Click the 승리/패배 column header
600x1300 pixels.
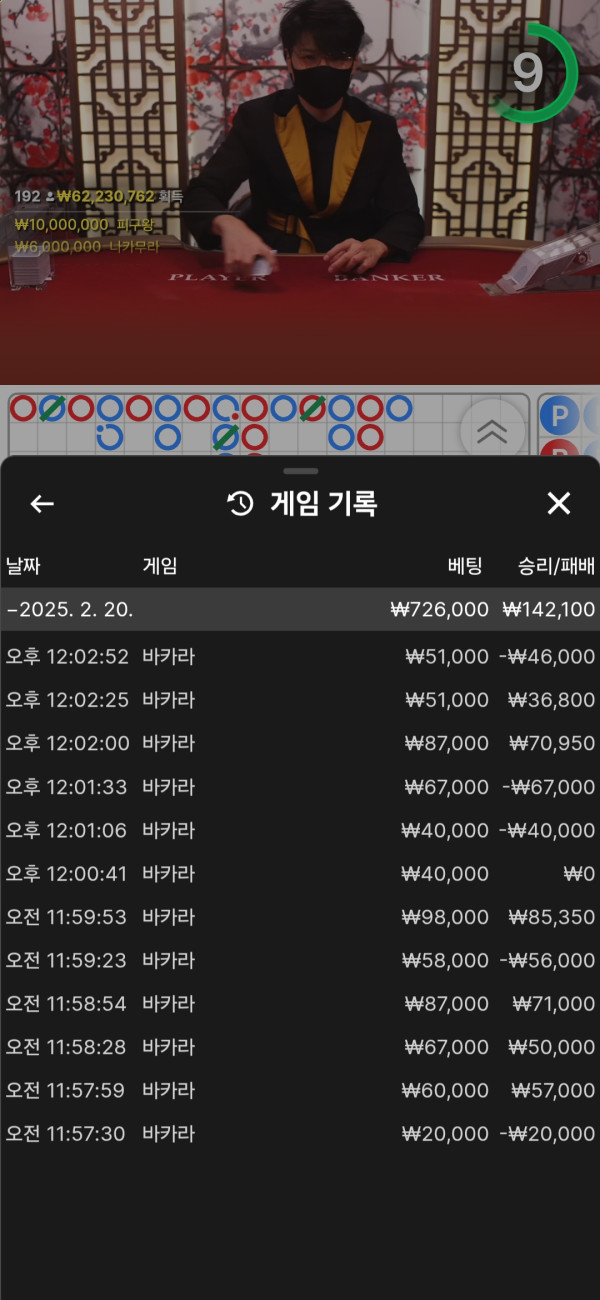point(556,566)
